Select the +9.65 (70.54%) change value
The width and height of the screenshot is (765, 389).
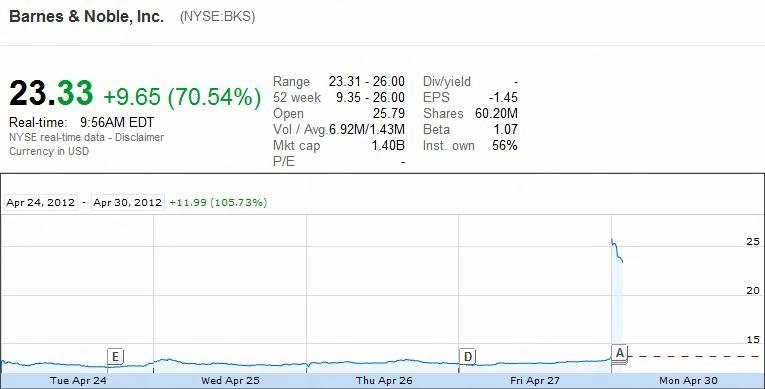point(182,97)
